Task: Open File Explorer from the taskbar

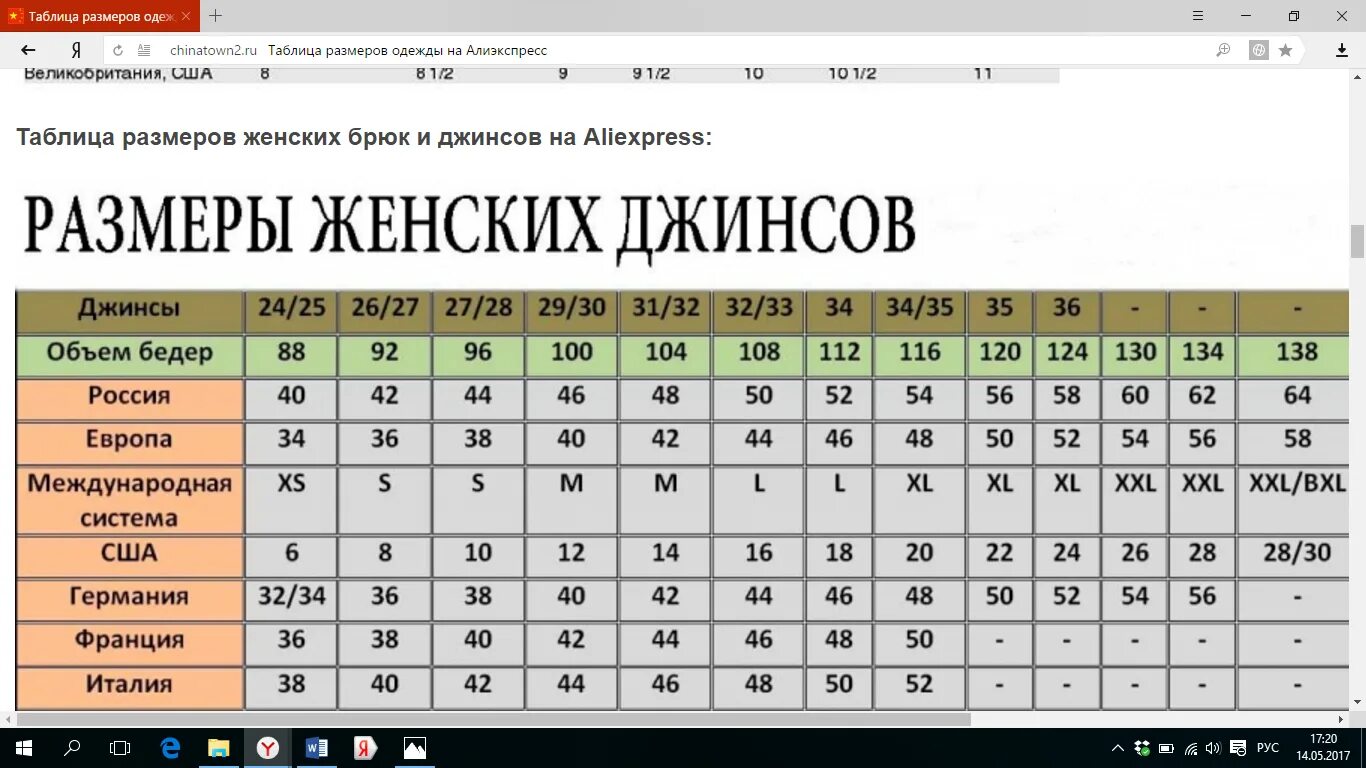Action: click(219, 748)
